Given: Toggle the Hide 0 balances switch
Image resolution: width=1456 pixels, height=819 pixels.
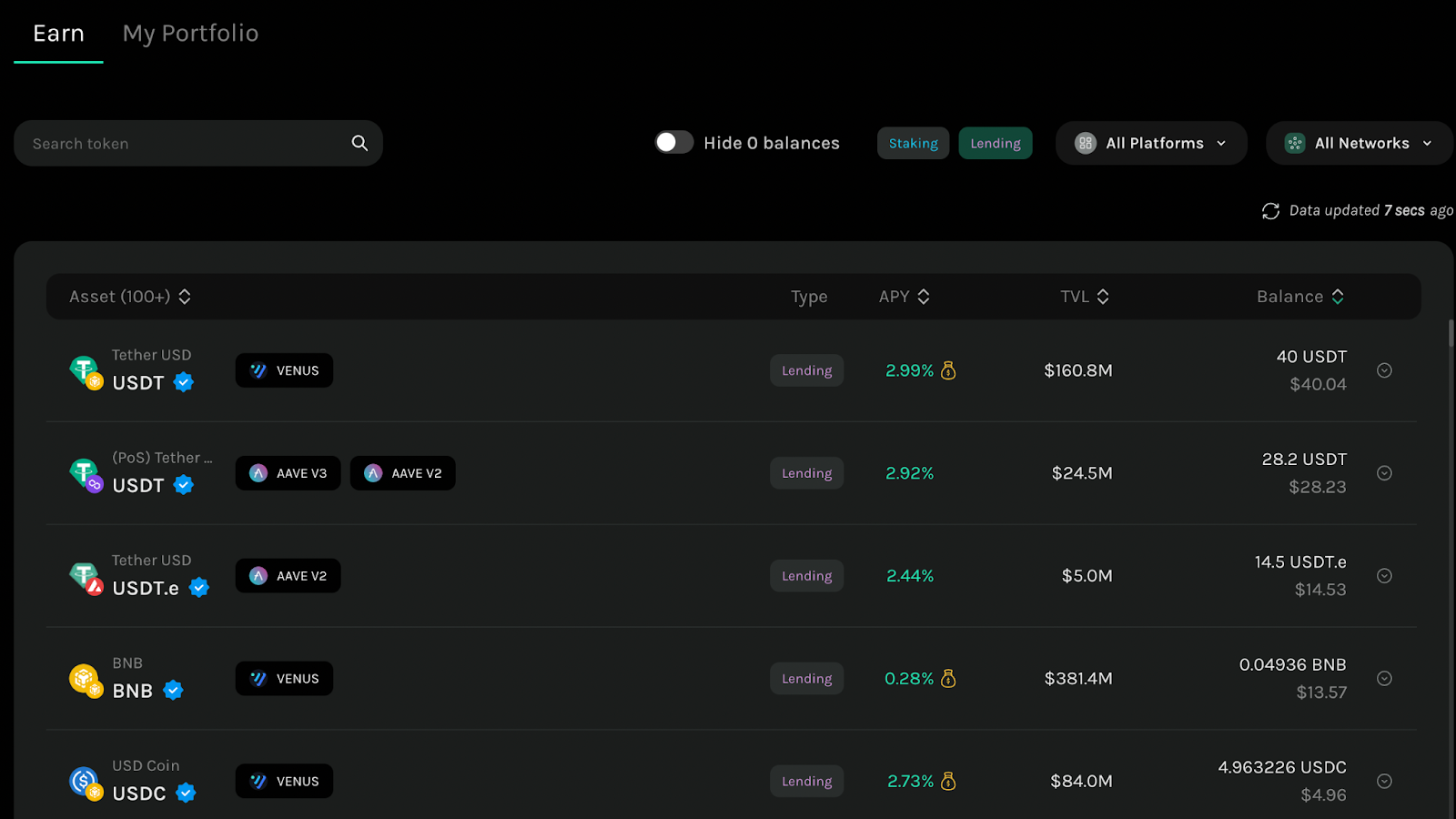Looking at the screenshot, I should 674,143.
